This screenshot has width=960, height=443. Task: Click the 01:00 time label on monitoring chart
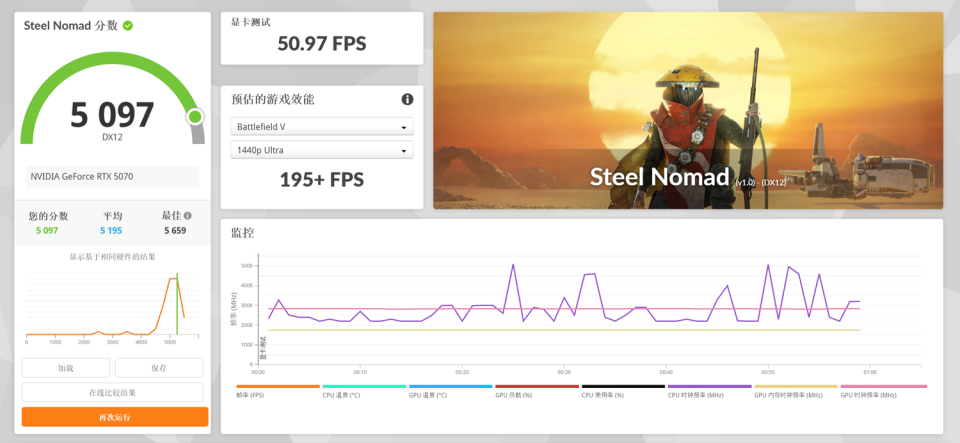(x=870, y=371)
